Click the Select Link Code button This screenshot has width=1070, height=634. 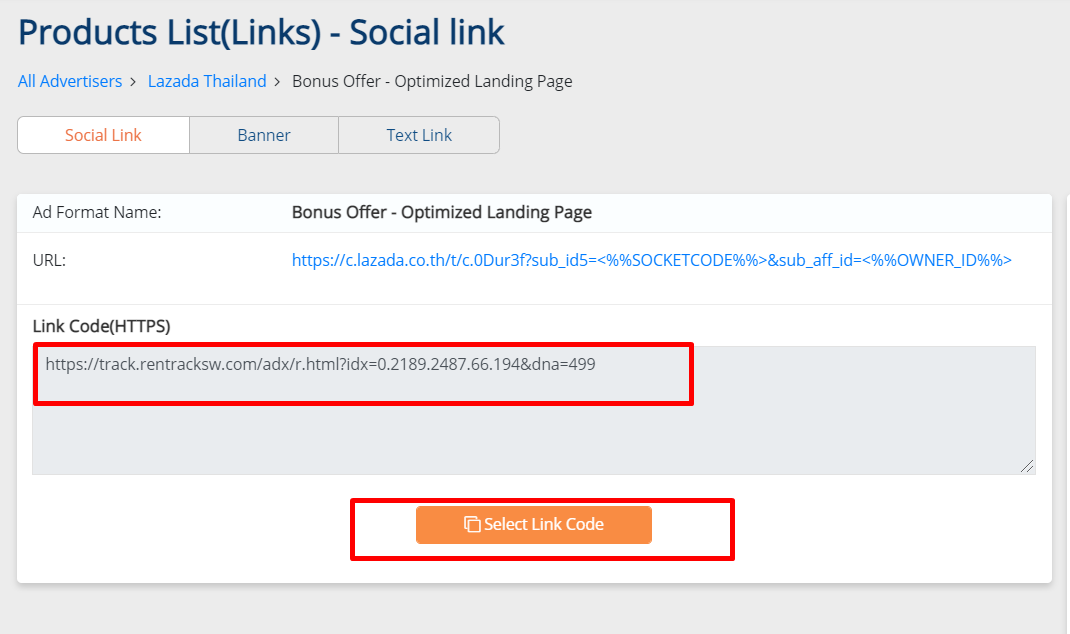pos(534,525)
